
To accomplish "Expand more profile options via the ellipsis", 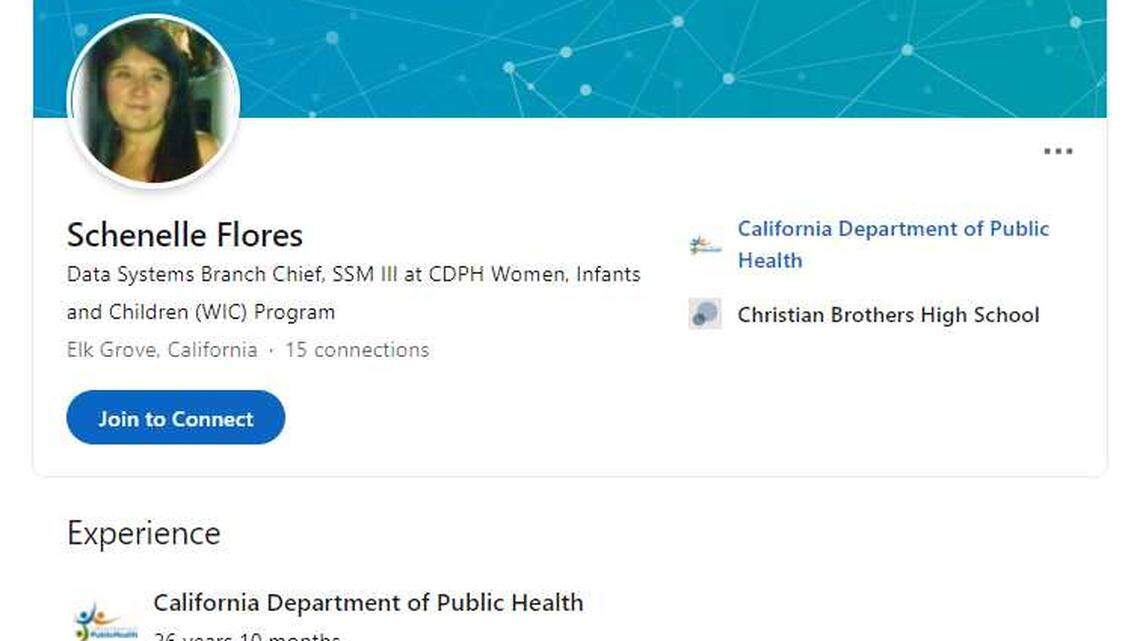I will point(1057,150).
